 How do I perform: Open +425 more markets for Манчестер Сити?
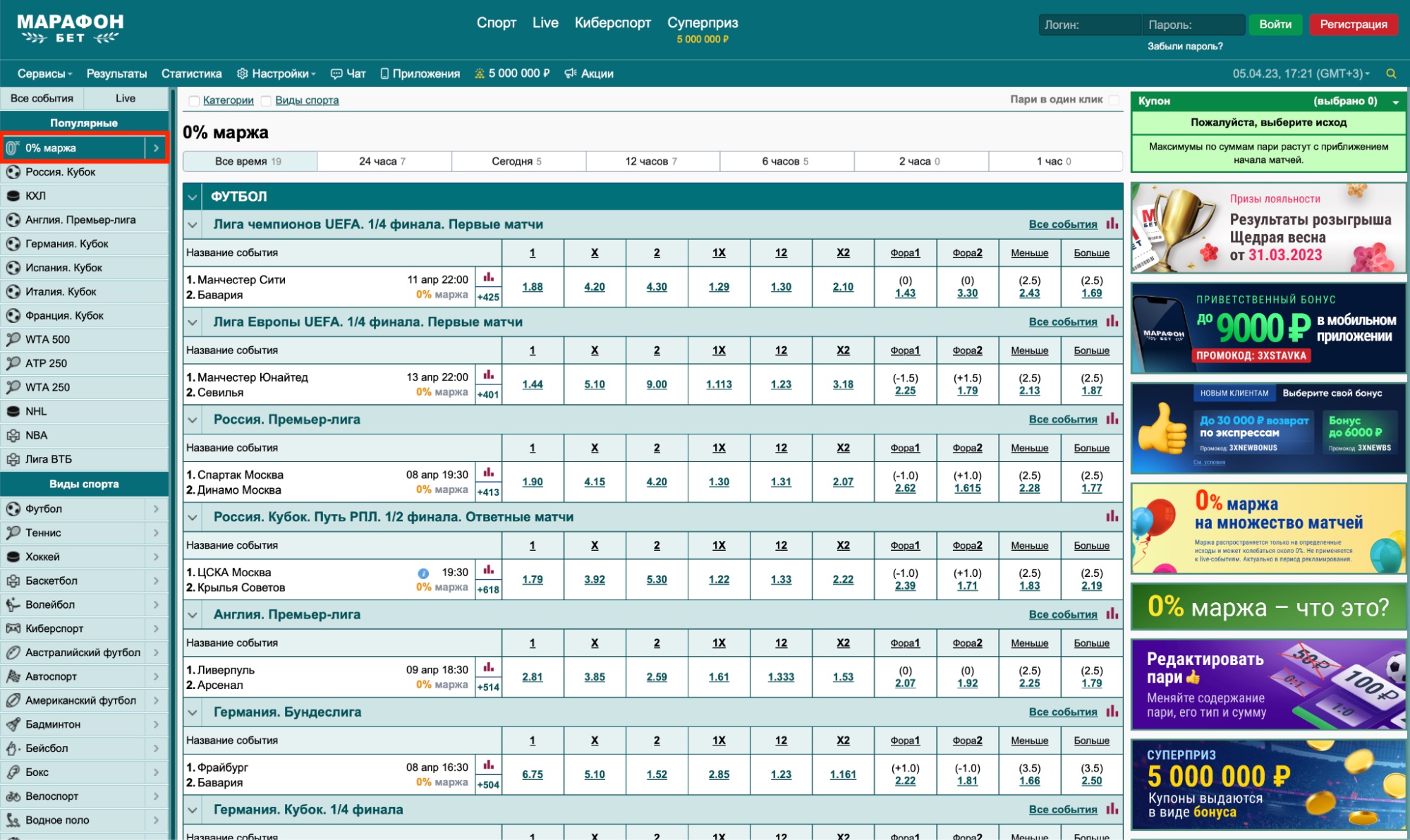pyautogui.click(x=488, y=297)
